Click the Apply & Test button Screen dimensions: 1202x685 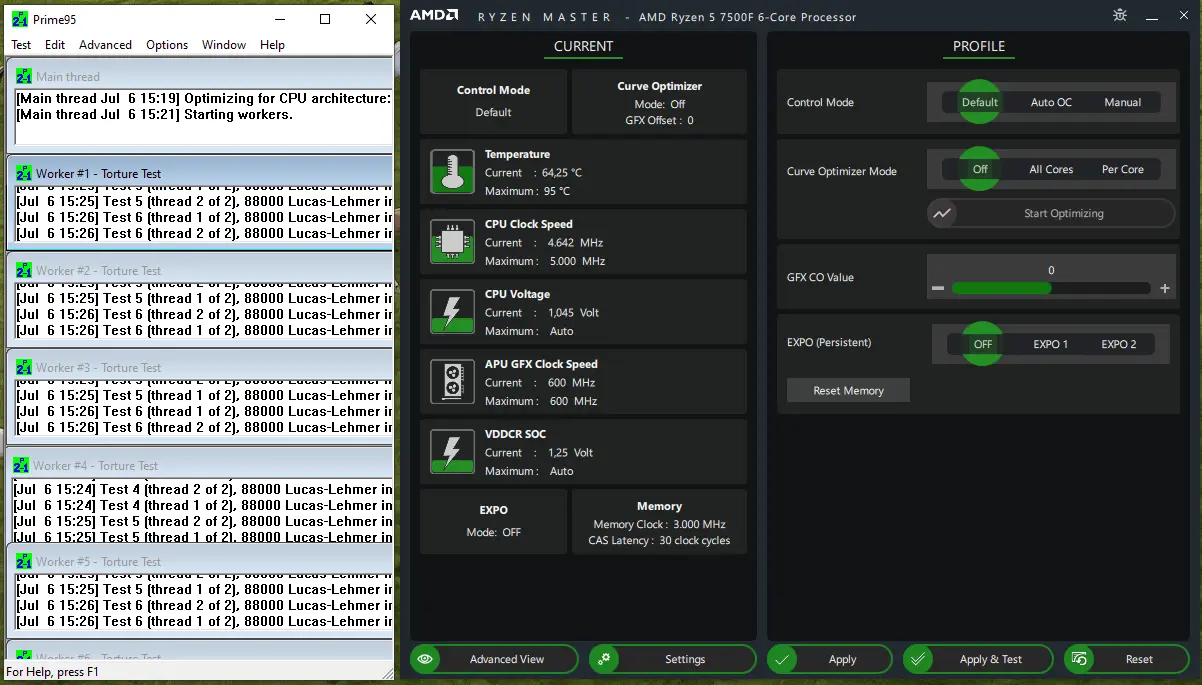point(978,659)
